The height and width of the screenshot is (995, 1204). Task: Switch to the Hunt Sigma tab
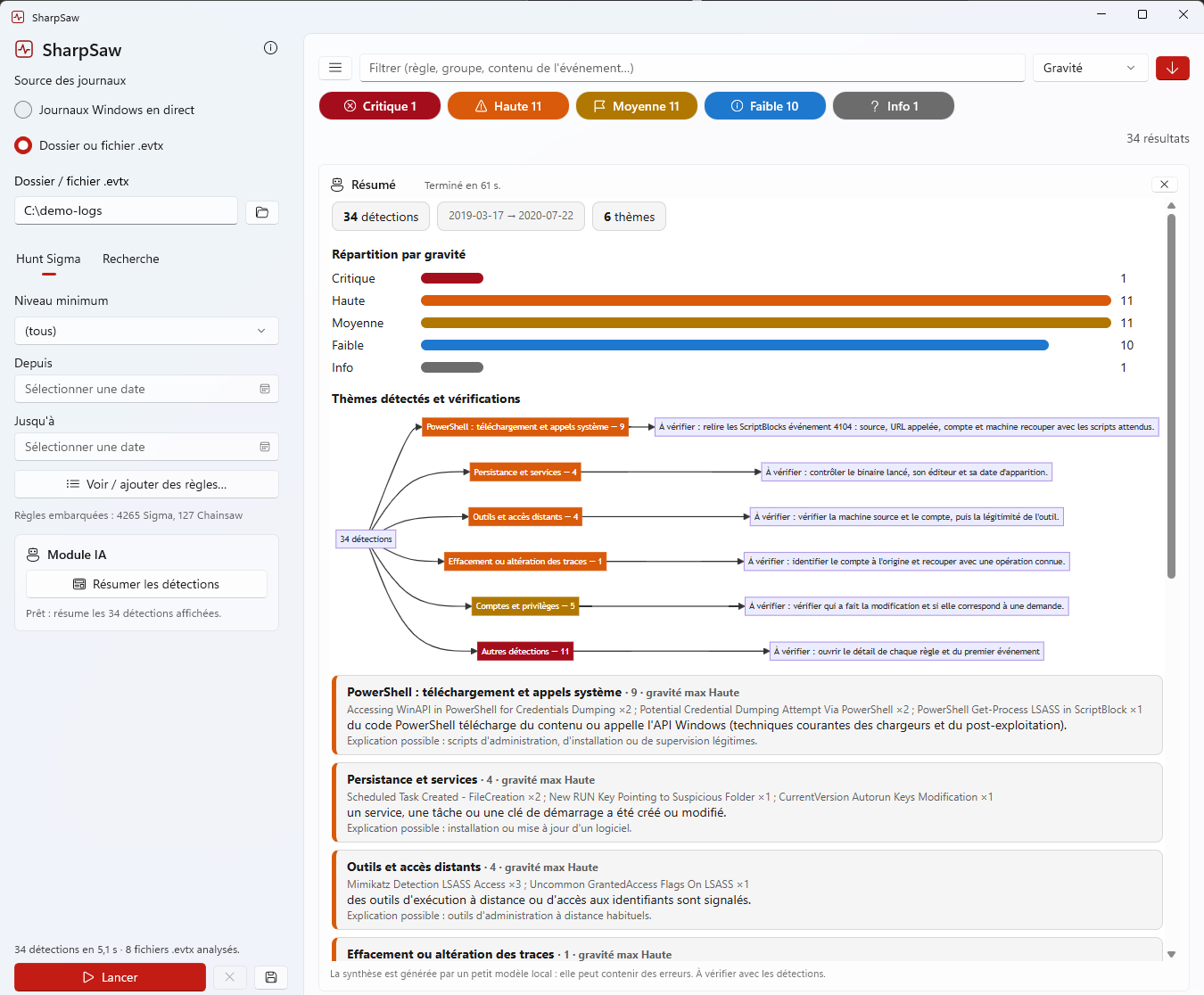coord(48,259)
